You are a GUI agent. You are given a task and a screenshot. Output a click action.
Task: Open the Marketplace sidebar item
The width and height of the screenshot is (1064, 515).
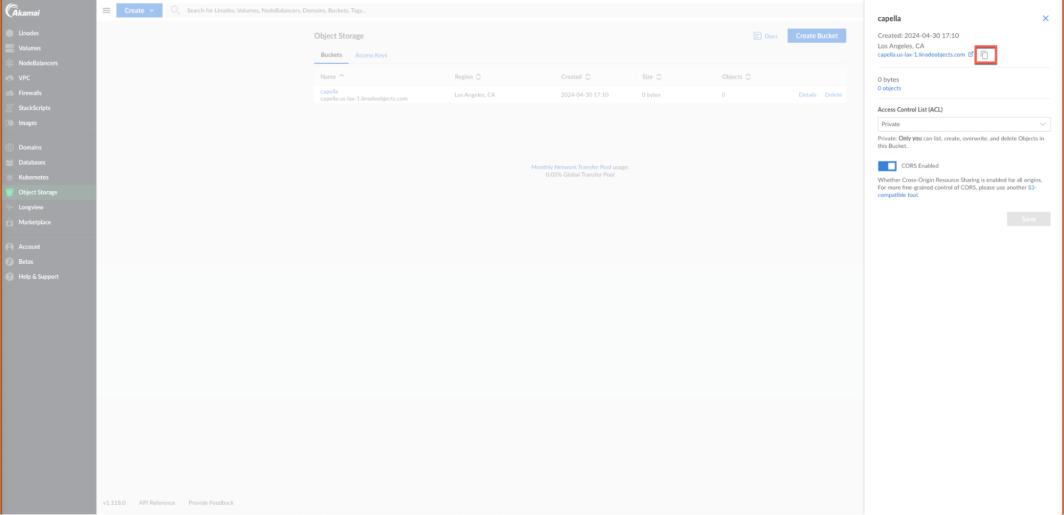coord(34,222)
